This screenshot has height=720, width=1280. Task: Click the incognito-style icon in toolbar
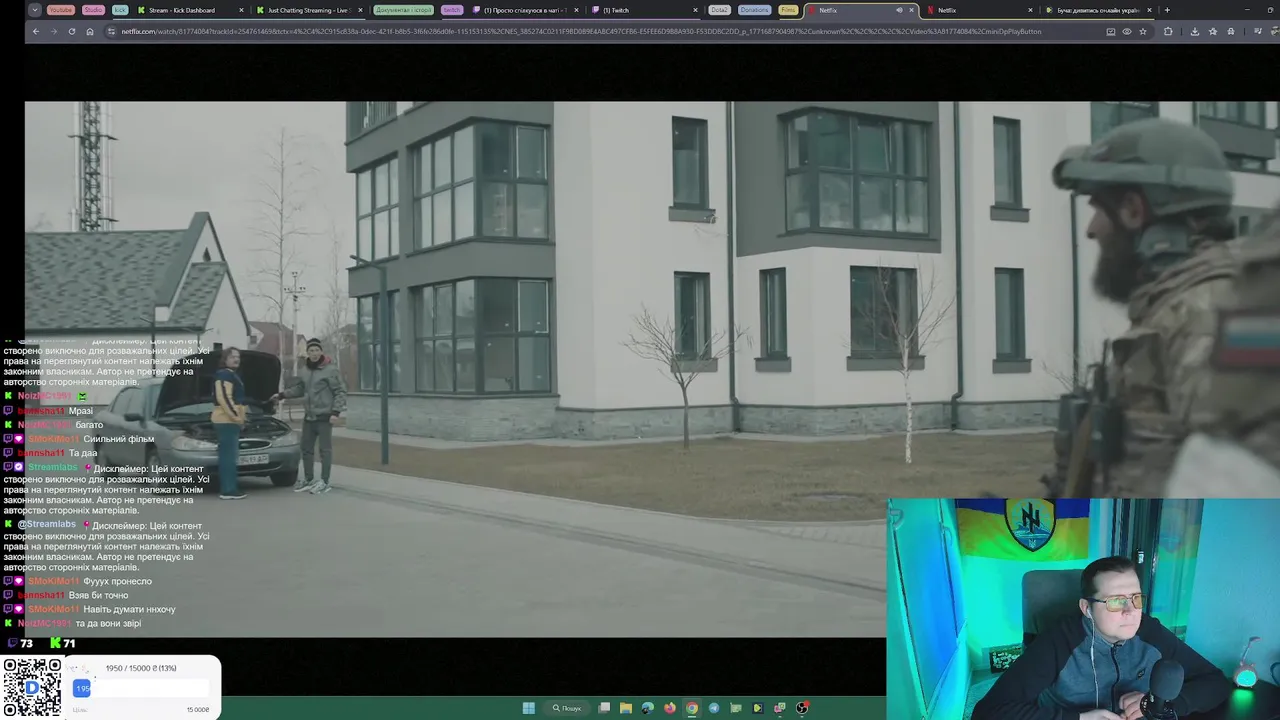(1231, 31)
